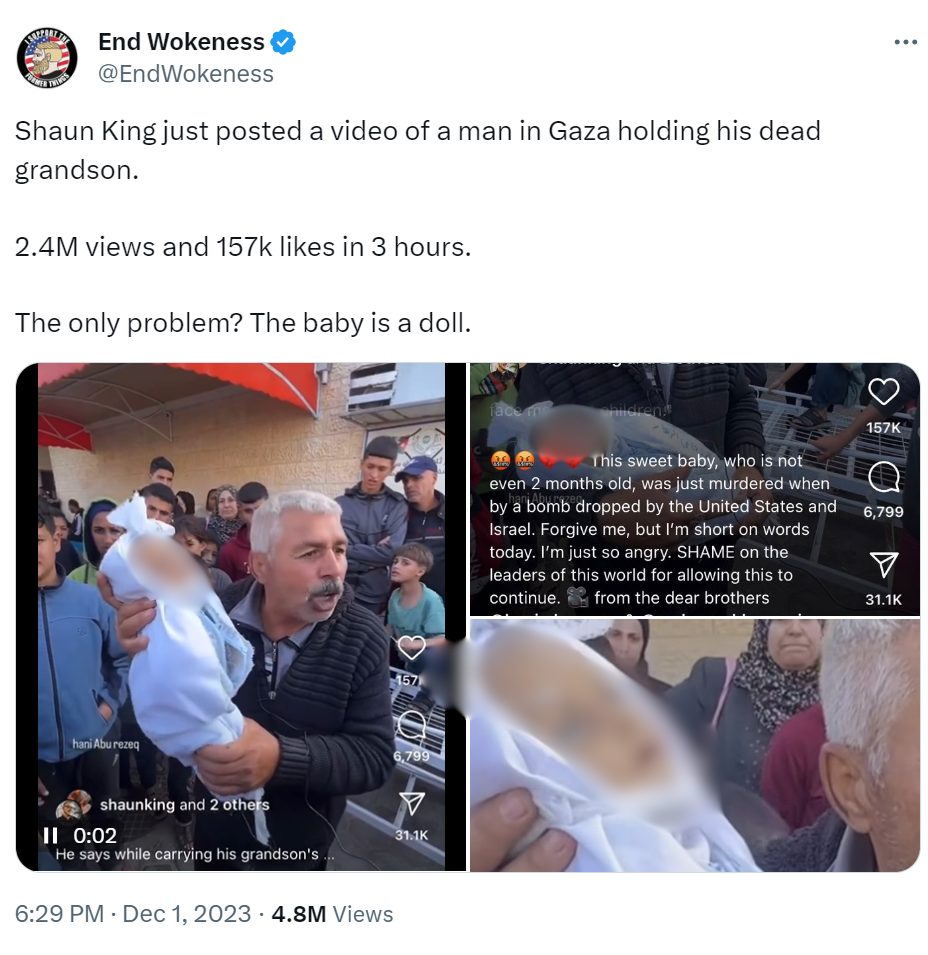Open the @EndWokeness handle link
This screenshot has height=955, width=928.
[x=186, y=74]
